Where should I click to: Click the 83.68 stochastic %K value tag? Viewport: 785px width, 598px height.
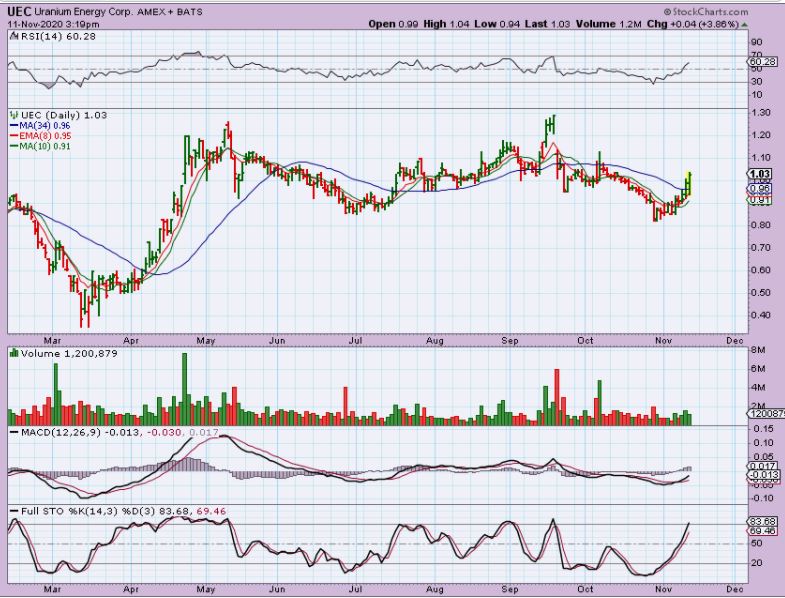click(762, 521)
